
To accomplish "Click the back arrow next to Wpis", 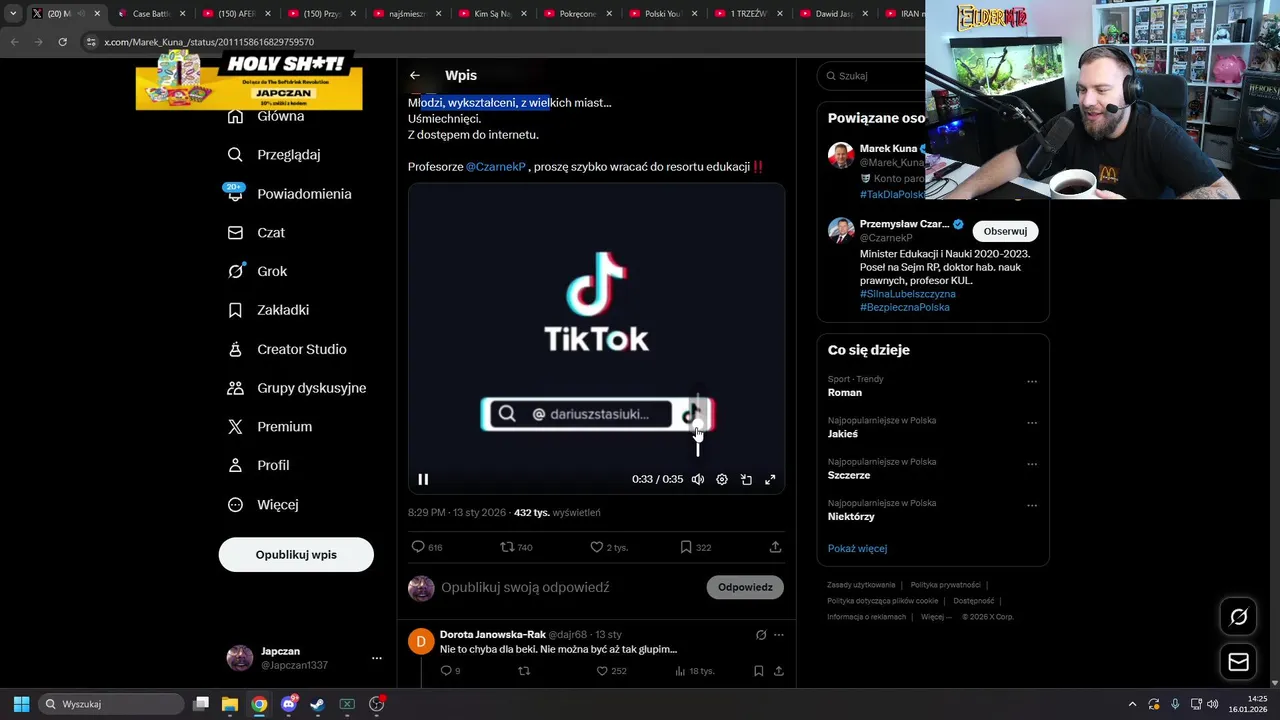I will pos(414,75).
